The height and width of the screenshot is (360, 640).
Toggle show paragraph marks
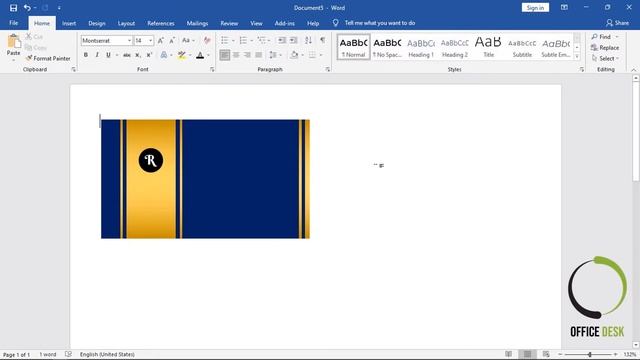tap(323, 40)
